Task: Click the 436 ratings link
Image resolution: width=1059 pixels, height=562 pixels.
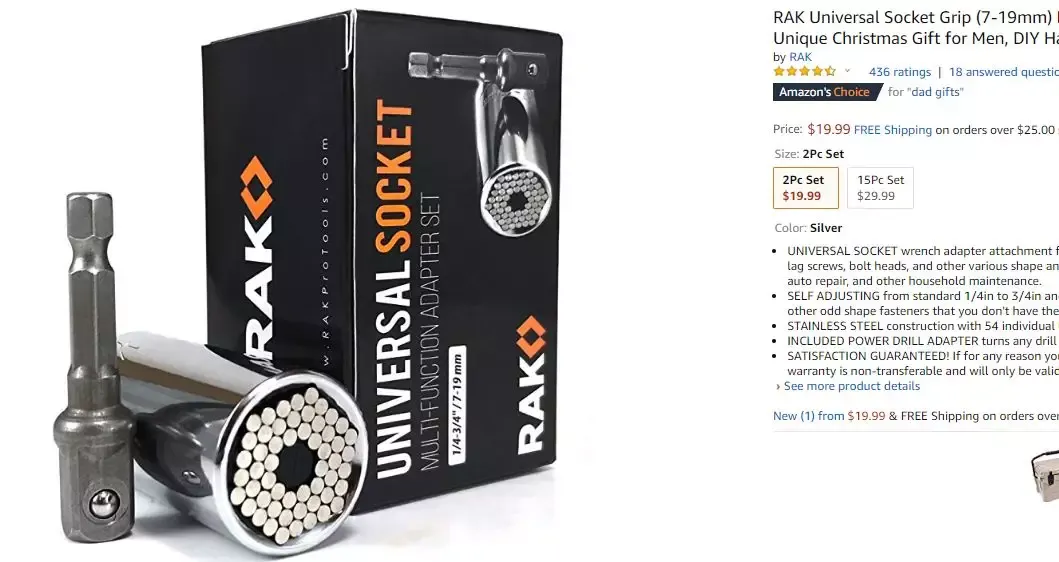Action: pyautogui.click(x=900, y=72)
